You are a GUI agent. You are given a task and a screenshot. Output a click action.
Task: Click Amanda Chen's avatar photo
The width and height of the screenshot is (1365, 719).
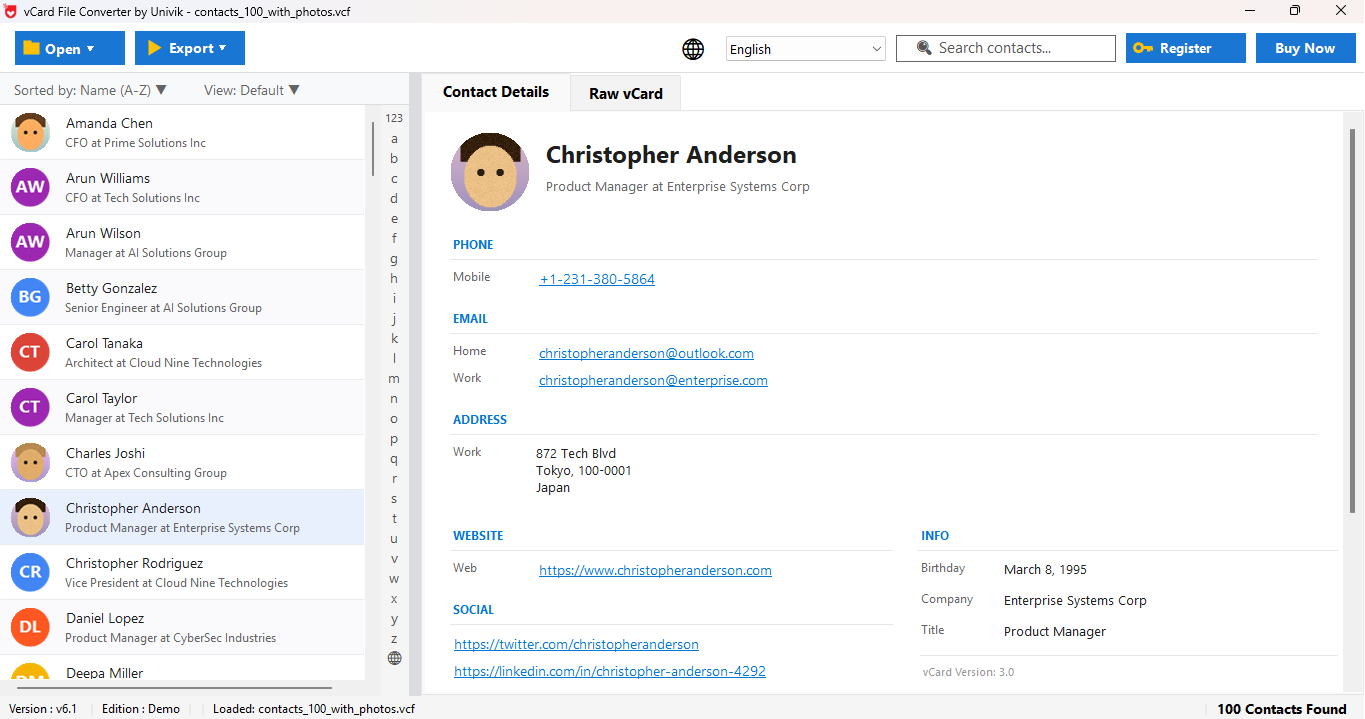tap(30, 132)
